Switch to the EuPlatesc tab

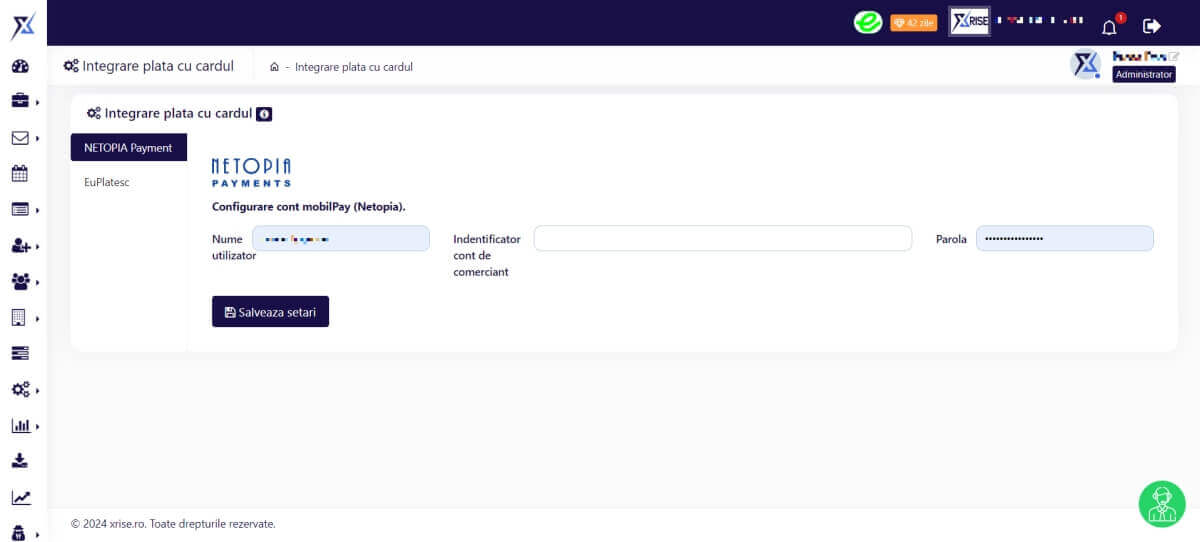coord(107,182)
